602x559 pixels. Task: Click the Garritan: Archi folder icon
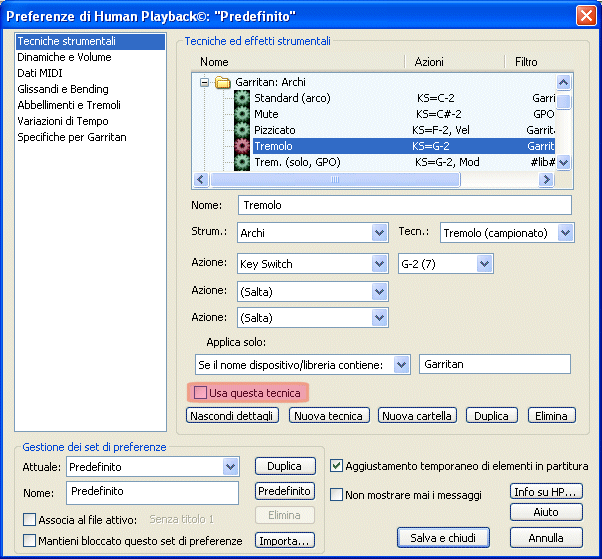(x=223, y=83)
